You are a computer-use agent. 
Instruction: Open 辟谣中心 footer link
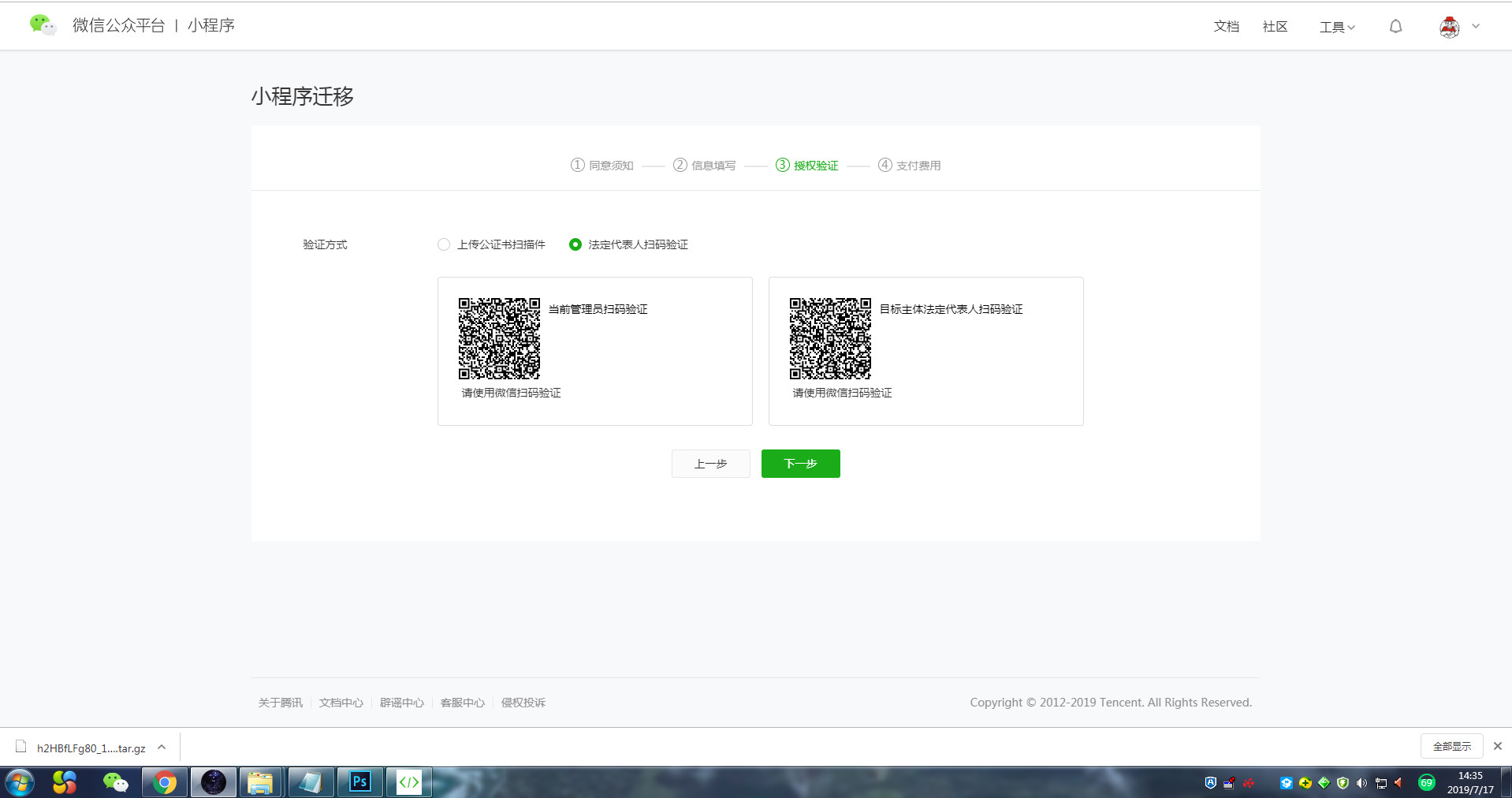tap(401, 703)
